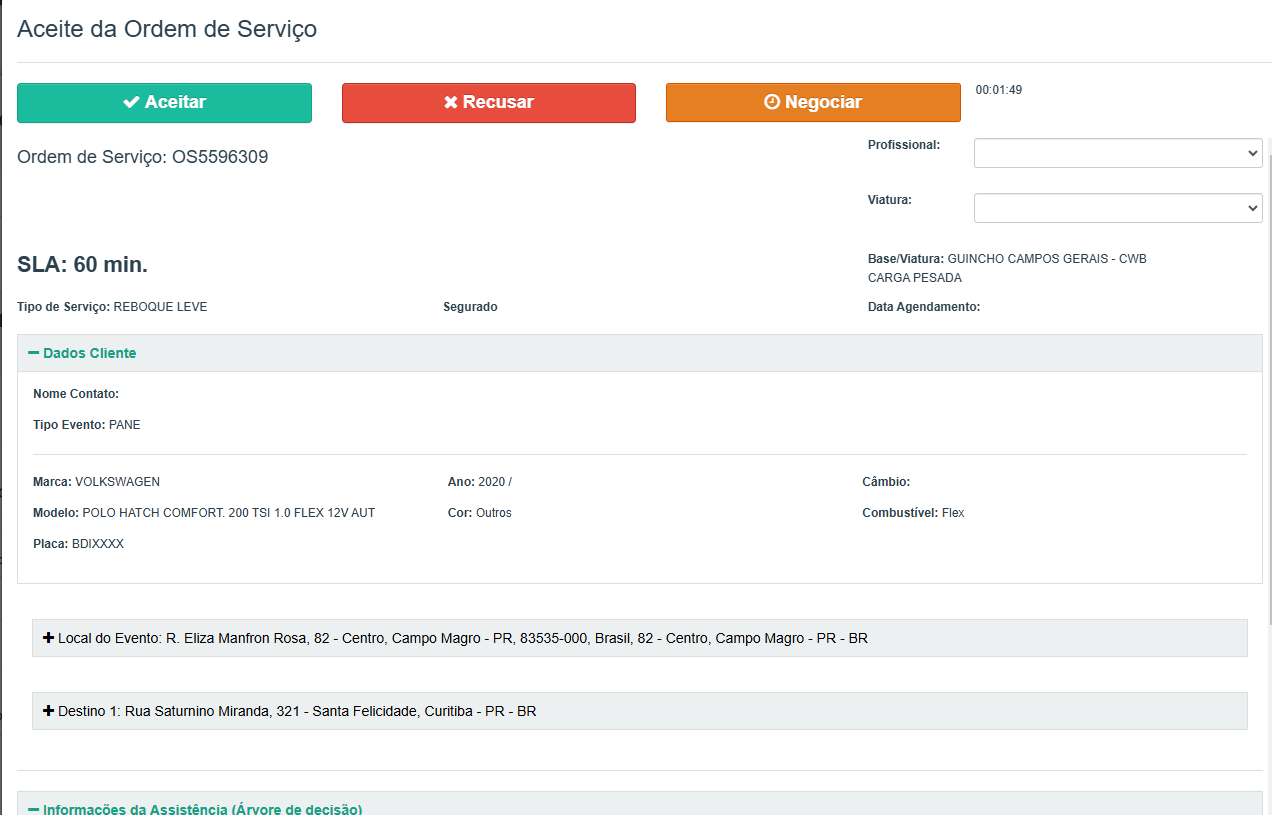This screenshot has height=815, width=1272.
Task: Click the clock icon on Negociar
Action: (x=772, y=102)
